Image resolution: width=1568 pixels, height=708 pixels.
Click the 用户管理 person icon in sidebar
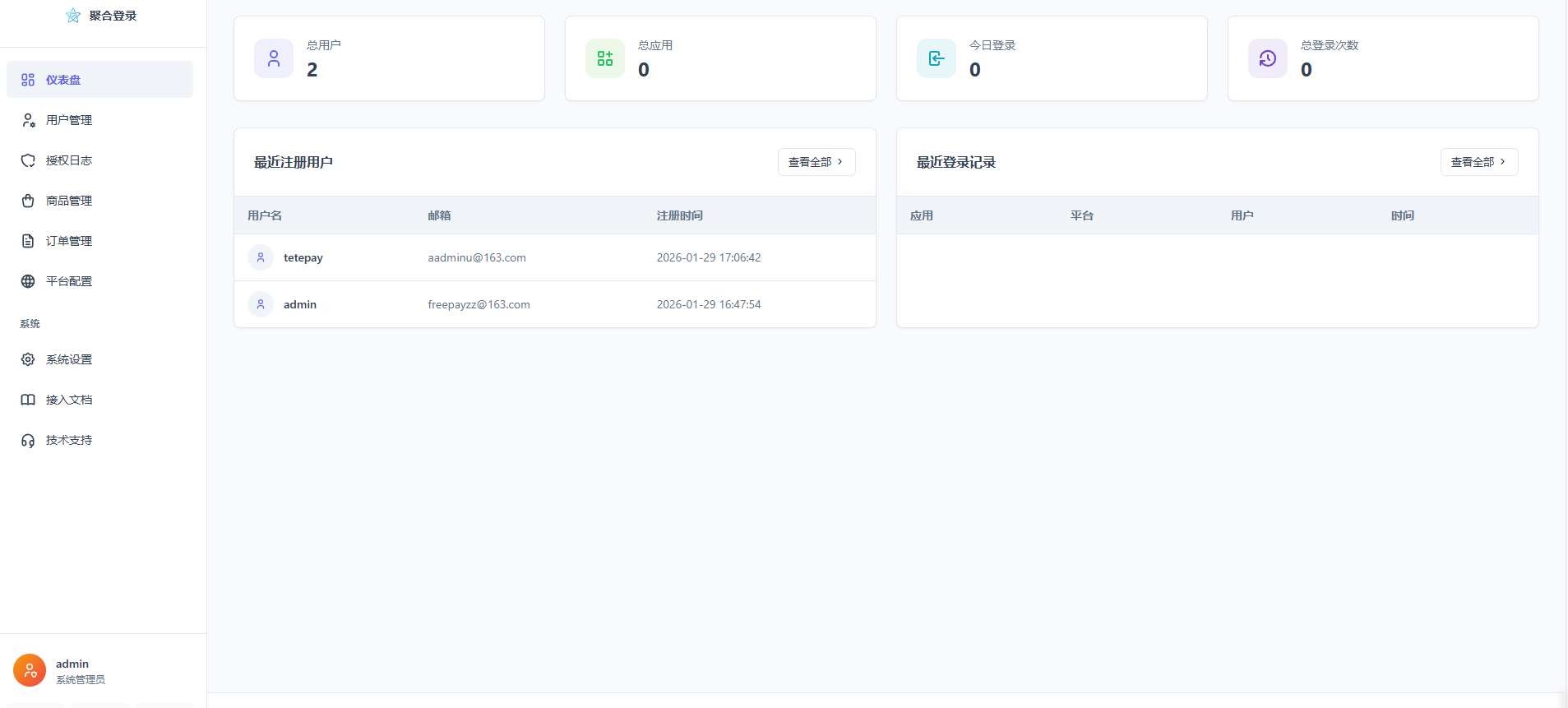pyautogui.click(x=28, y=120)
